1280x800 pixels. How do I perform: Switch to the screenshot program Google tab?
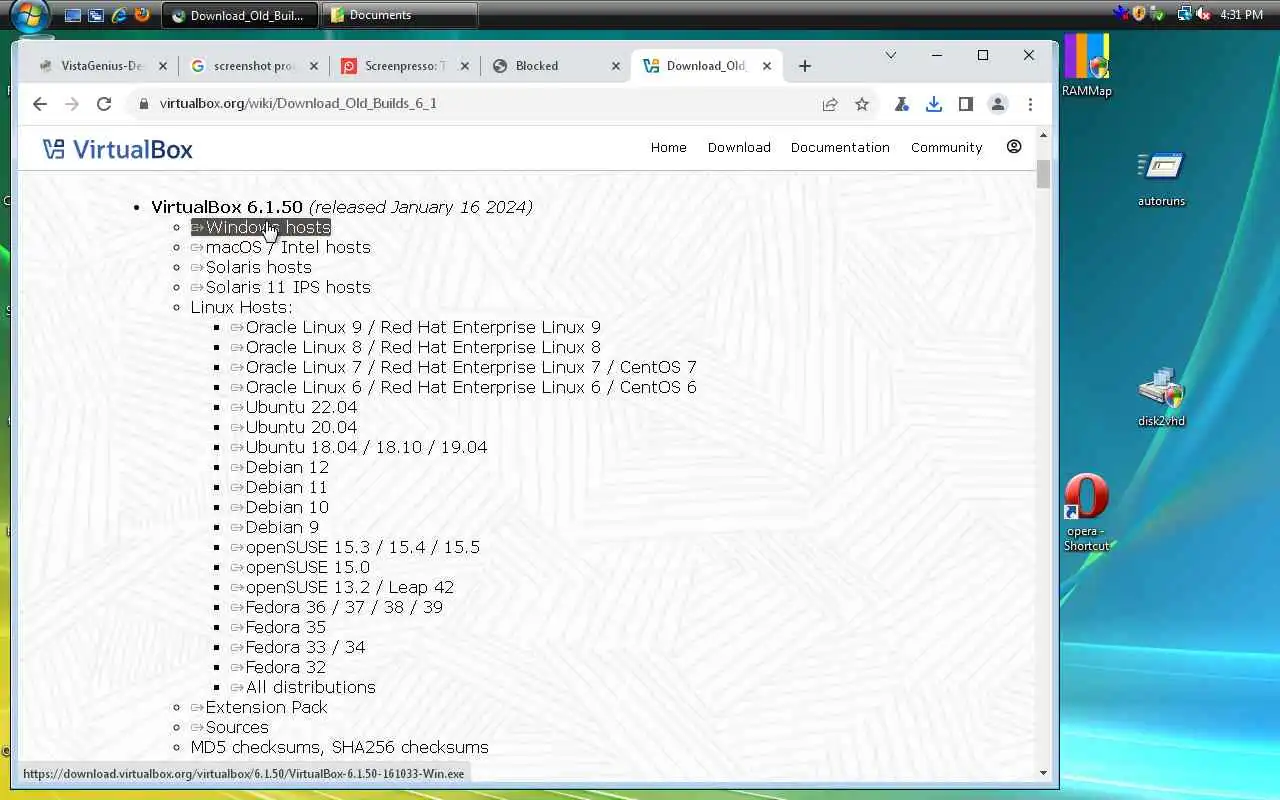tap(254, 66)
